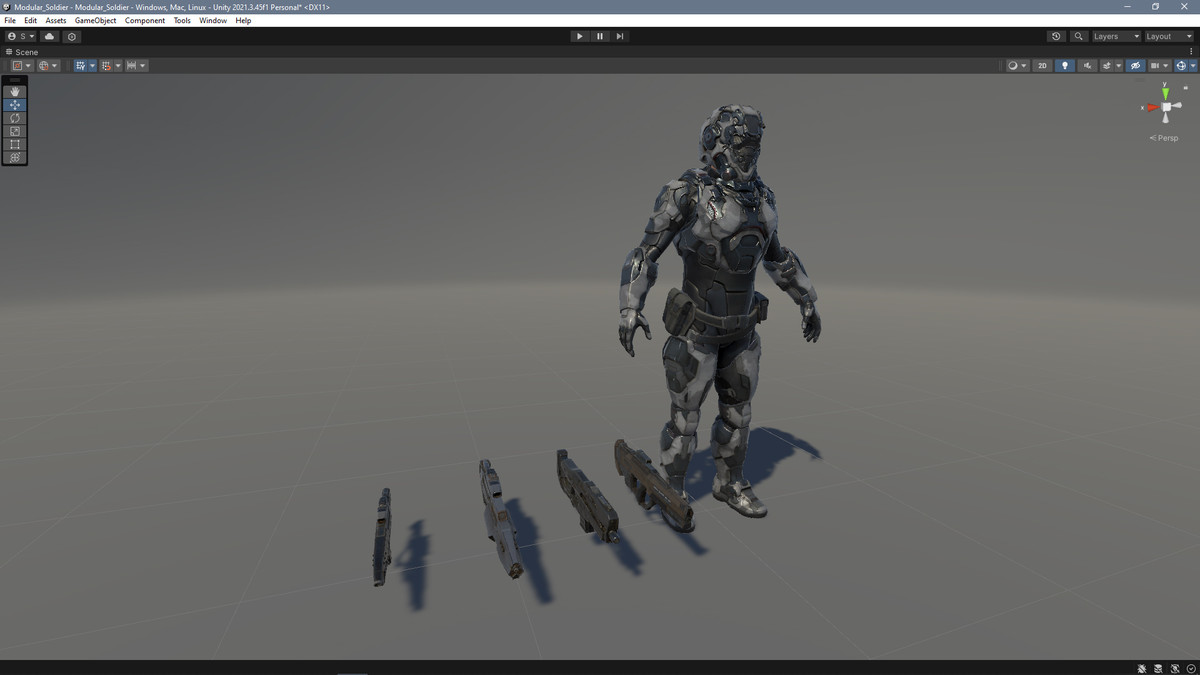The width and height of the screenshot is (1200, 675).
Task: Toggle scene audio mute
Action: coord(1085,65)
